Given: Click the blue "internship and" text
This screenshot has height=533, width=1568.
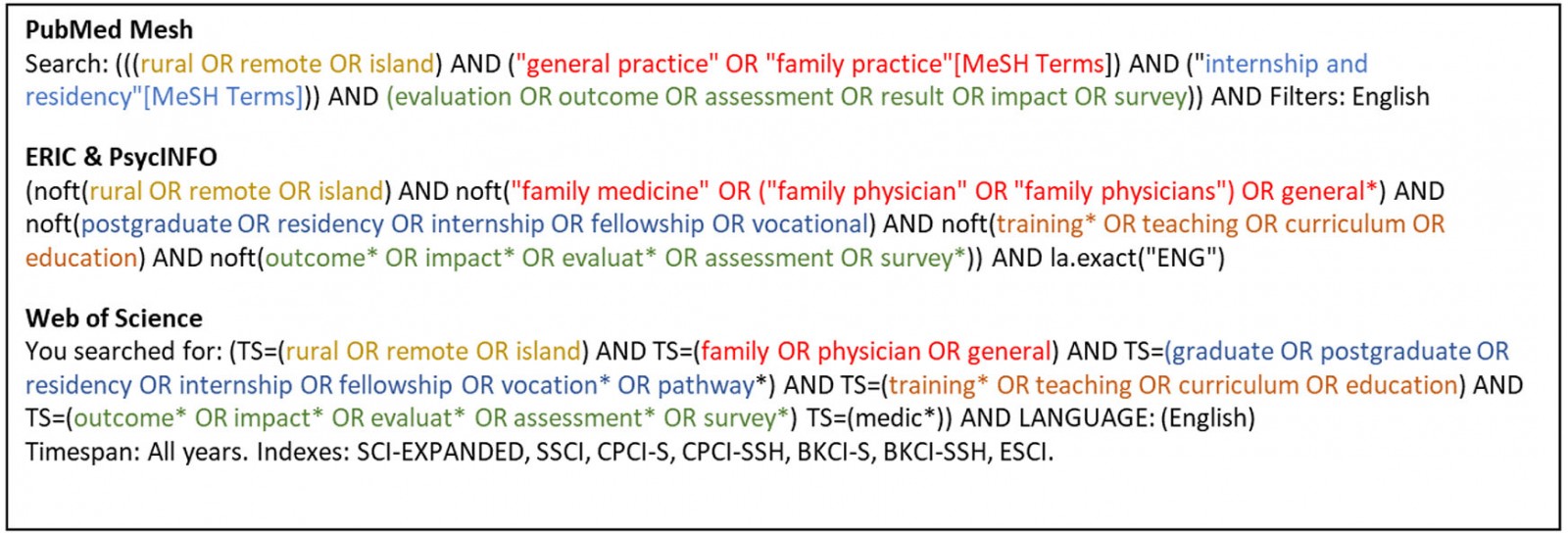Looking at the screenshot, I should [x=1286, y=64].
